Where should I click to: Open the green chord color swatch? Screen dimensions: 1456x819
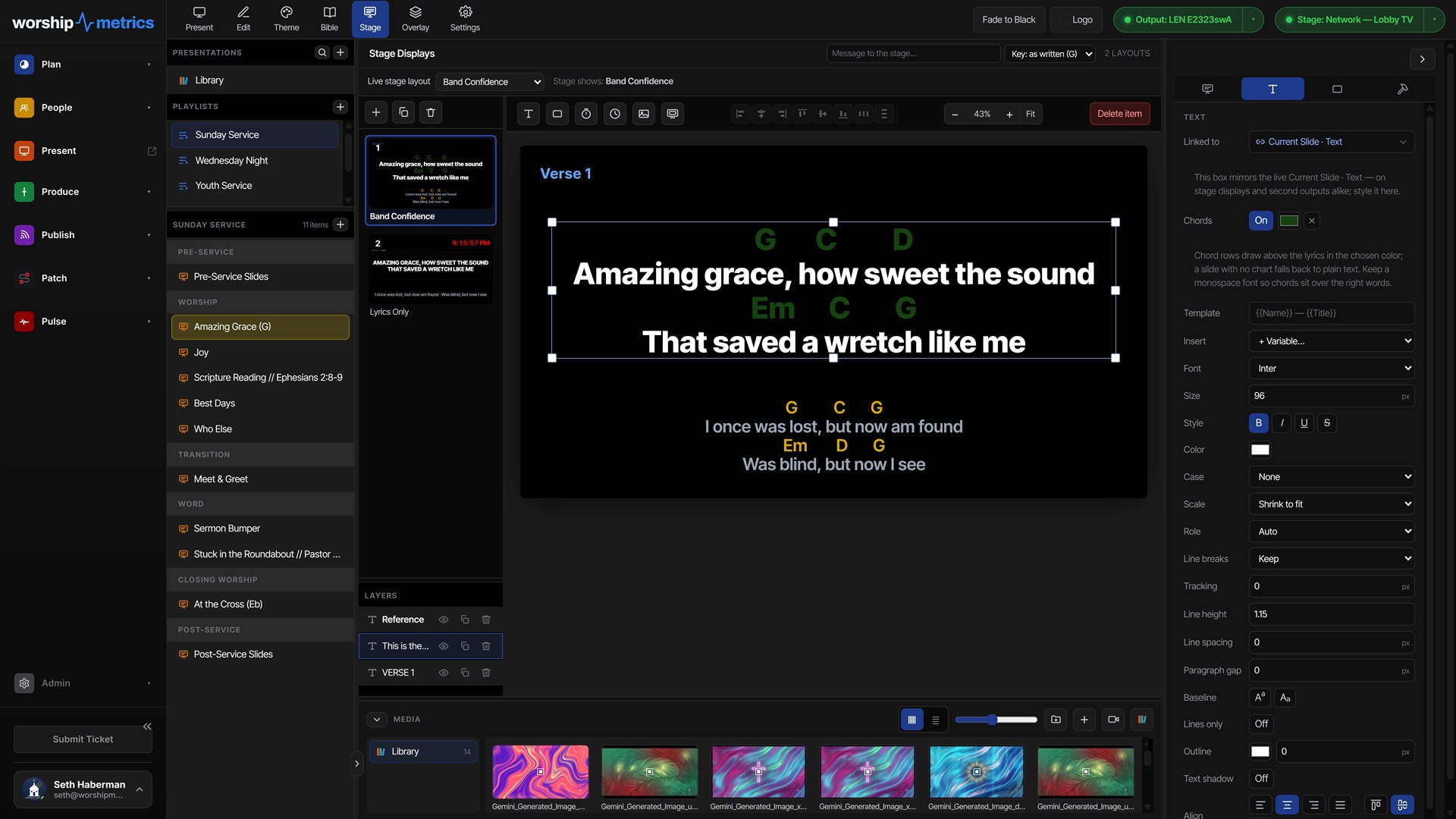click(x=1289, y=221)
